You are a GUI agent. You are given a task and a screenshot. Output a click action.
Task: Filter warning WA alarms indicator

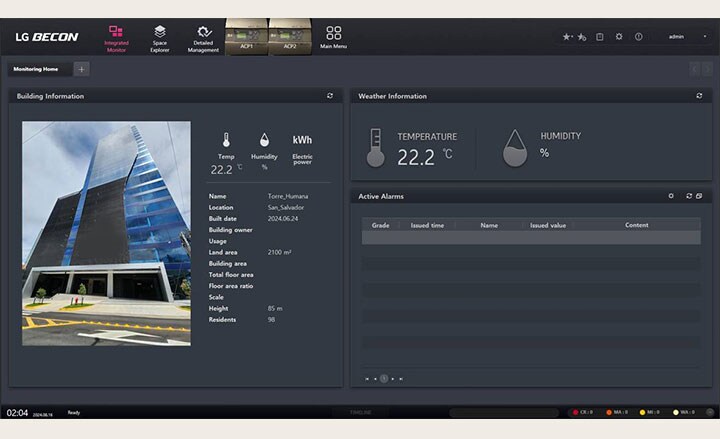[x=684, y=412]
